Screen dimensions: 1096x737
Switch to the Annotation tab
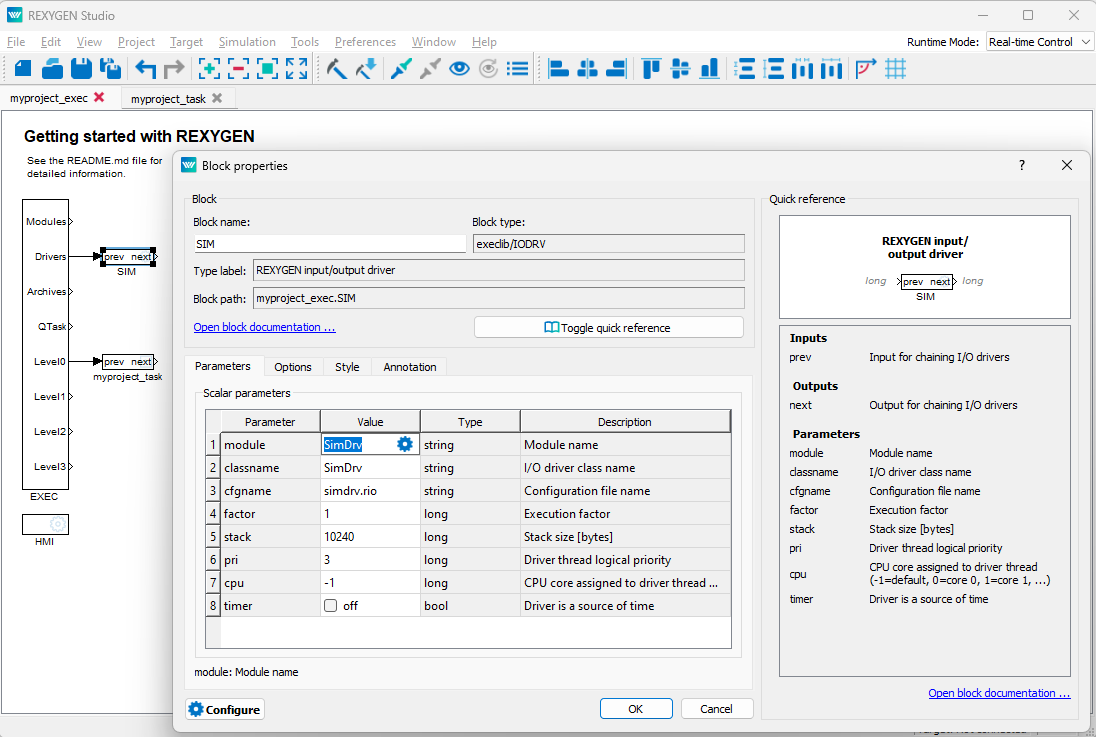tap(410, 367)
